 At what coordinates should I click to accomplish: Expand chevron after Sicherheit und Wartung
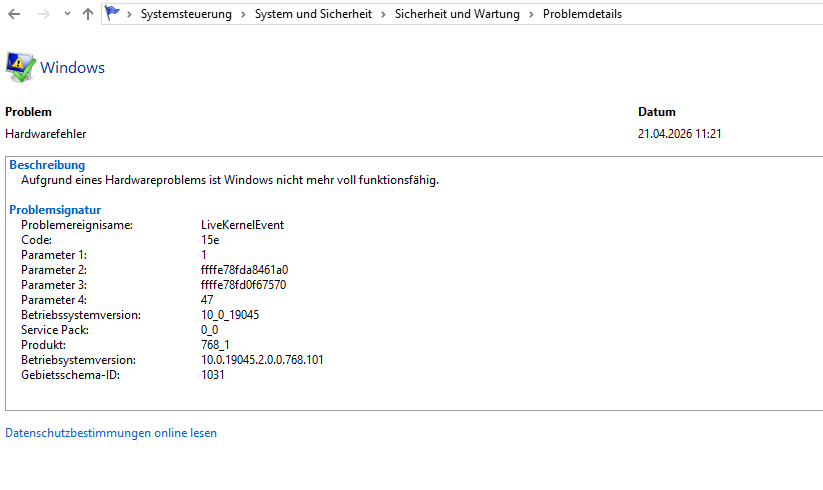[x=531, y=14]
